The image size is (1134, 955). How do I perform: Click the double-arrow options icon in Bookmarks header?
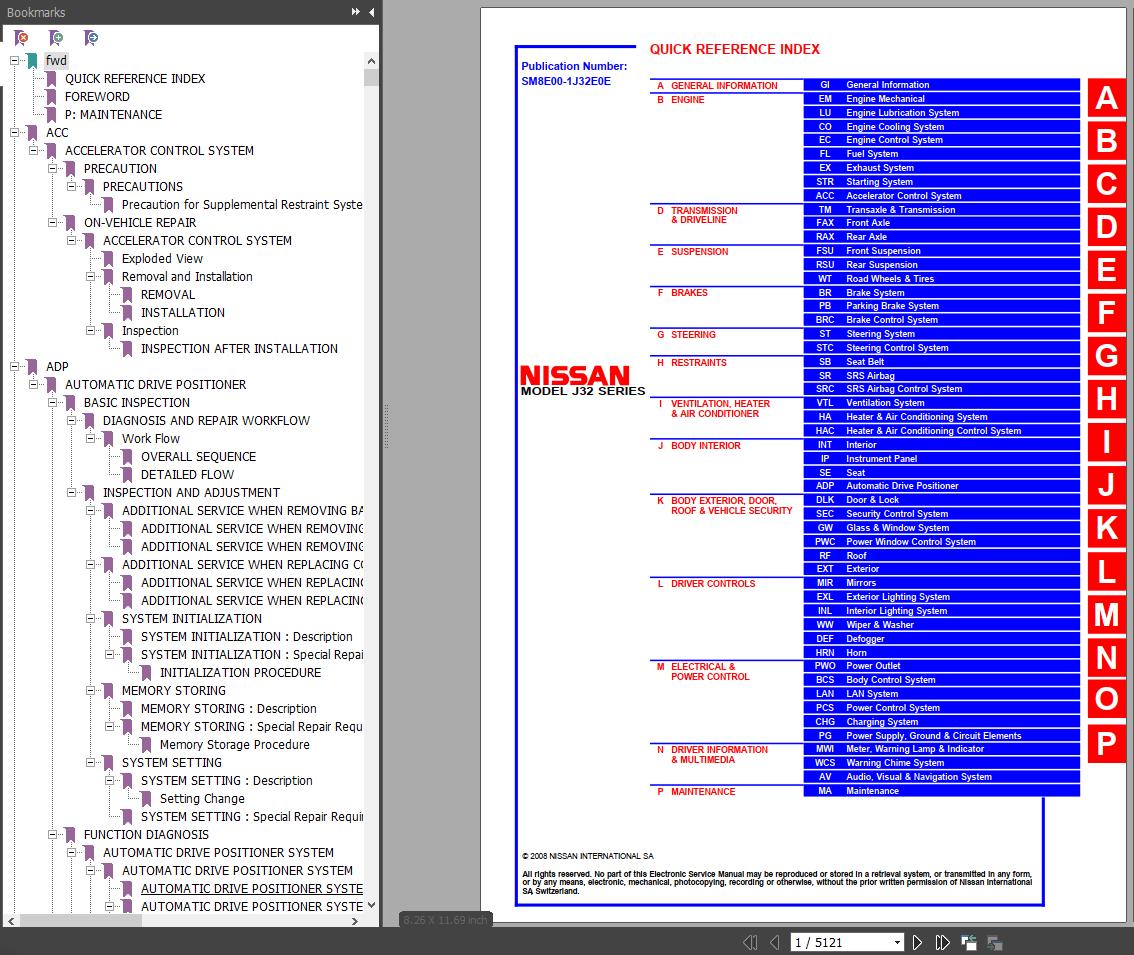(x=356, y=12)
